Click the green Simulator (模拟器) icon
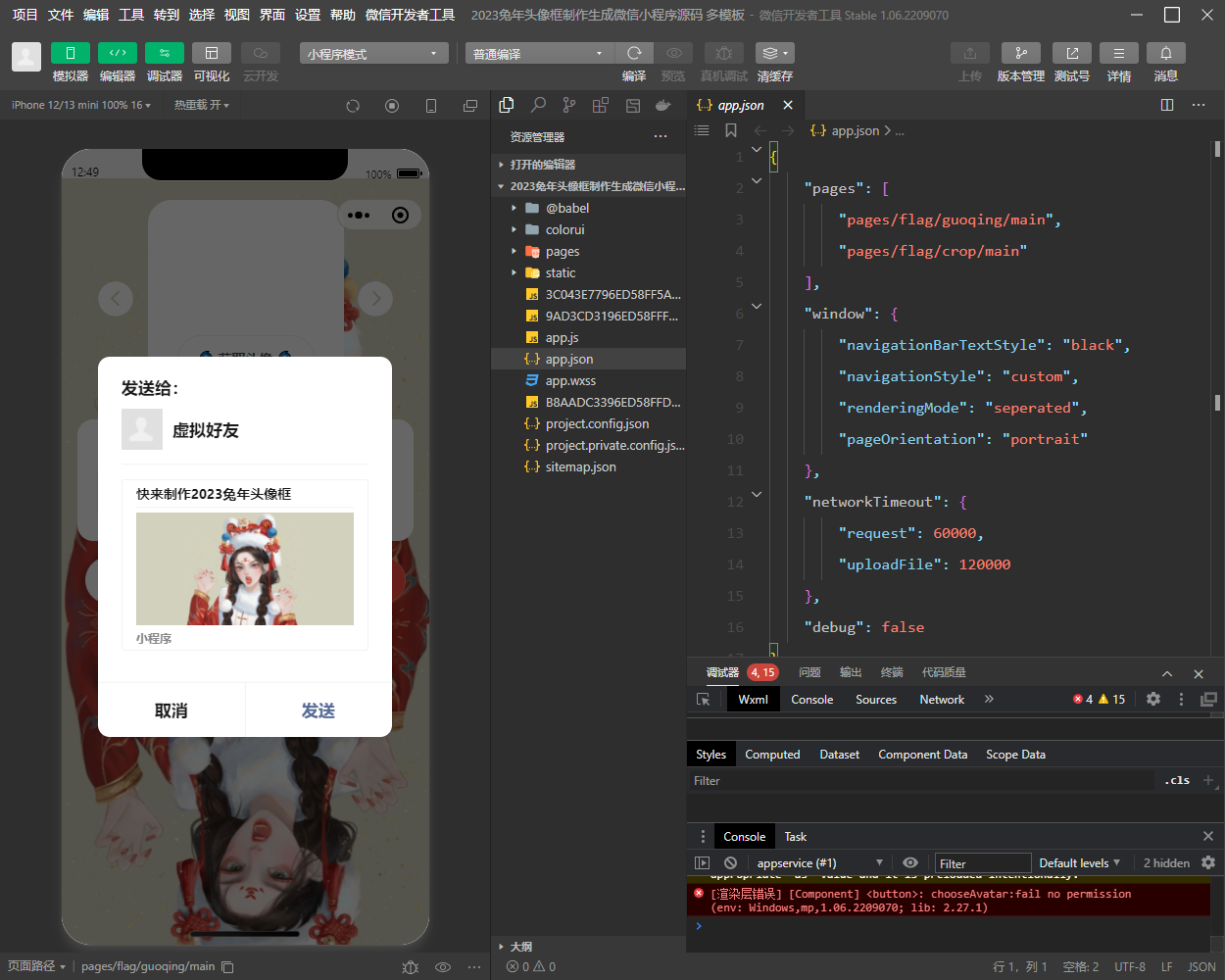 pyautogui.click(x=70, y=53)
